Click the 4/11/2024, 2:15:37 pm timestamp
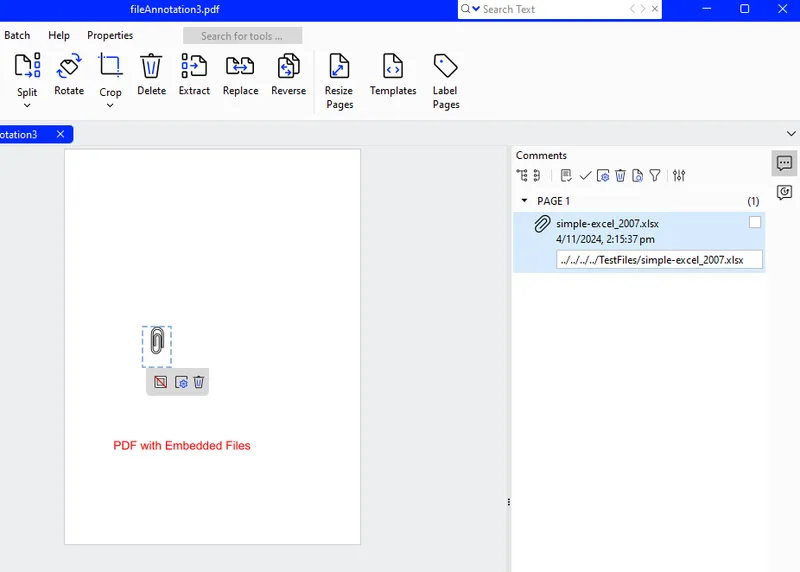This screenshot has width=800, height=572. click(x=605, y=239)
